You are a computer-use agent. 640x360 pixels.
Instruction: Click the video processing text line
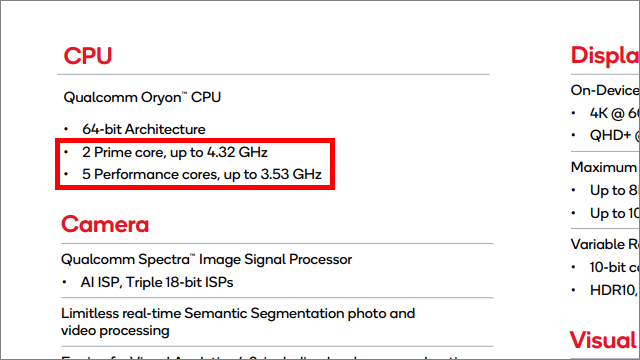click(115, 331)
